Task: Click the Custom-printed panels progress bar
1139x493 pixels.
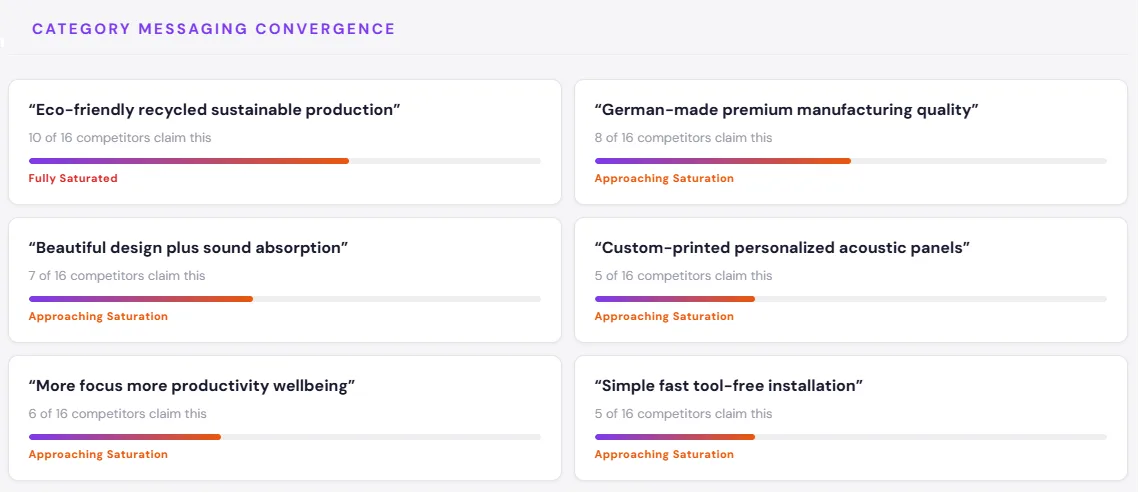Action: pyautogui.click(x=851, y=299)
